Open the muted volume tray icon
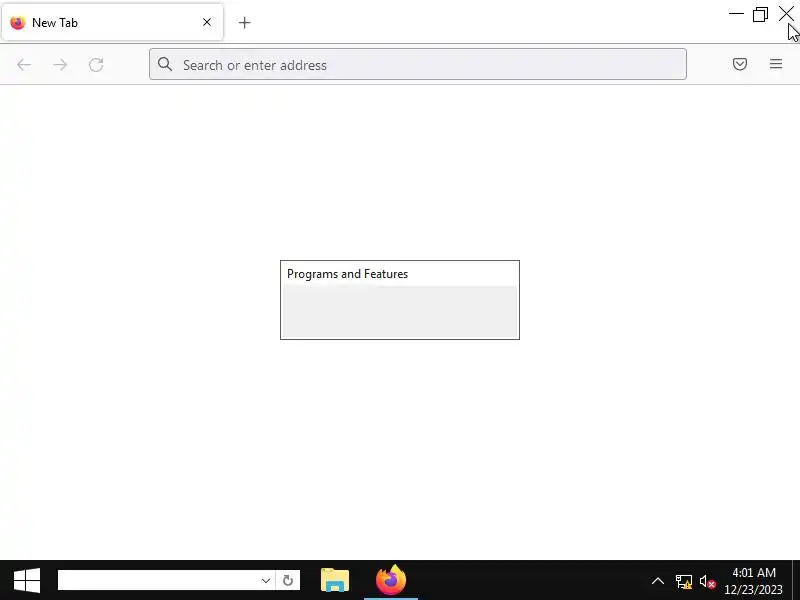The height and width of the screenshot is (600, 800). (x=708, y=581)
